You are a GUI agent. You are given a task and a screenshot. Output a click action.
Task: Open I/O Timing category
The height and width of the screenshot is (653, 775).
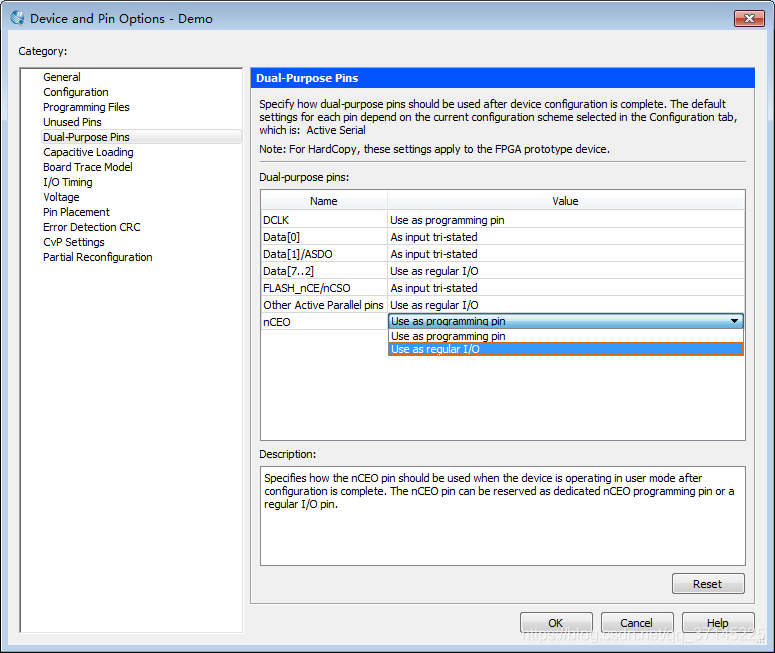[x=68, y=182]
